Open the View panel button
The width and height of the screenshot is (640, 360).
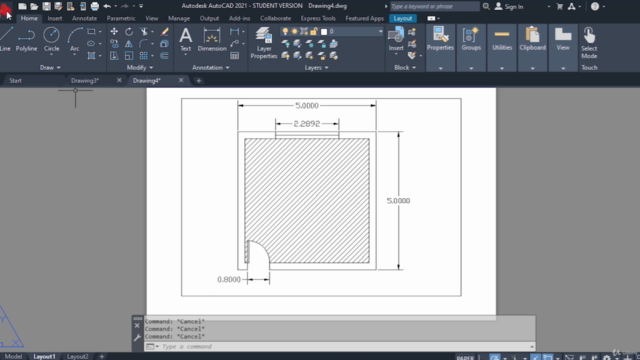(563, 39)
